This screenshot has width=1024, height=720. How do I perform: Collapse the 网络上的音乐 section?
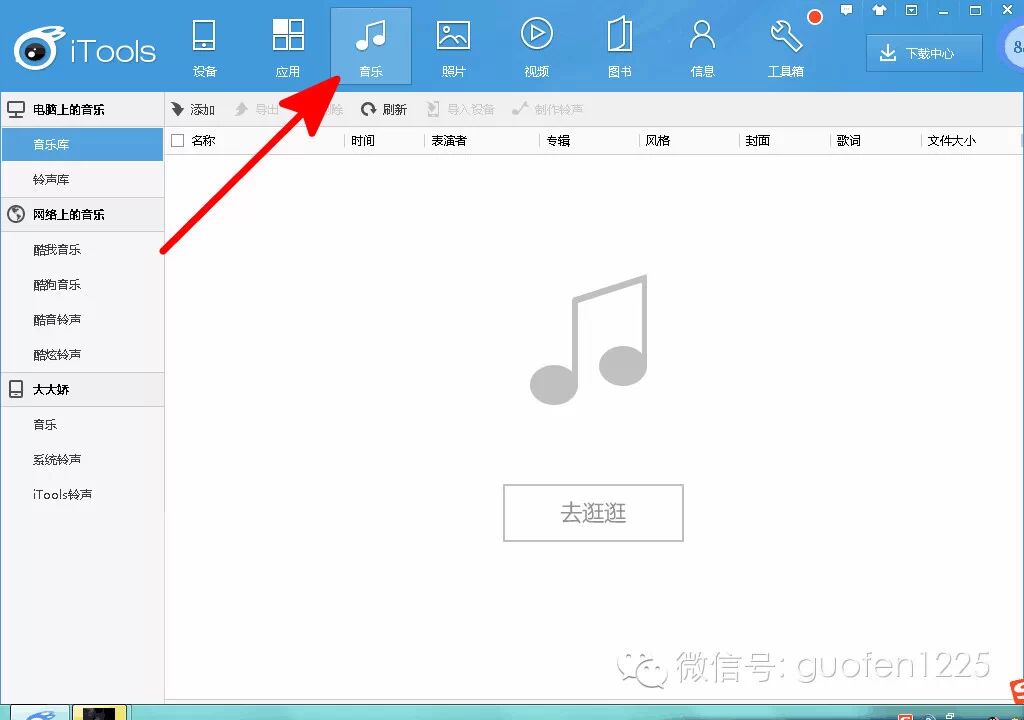click(82, 214)
